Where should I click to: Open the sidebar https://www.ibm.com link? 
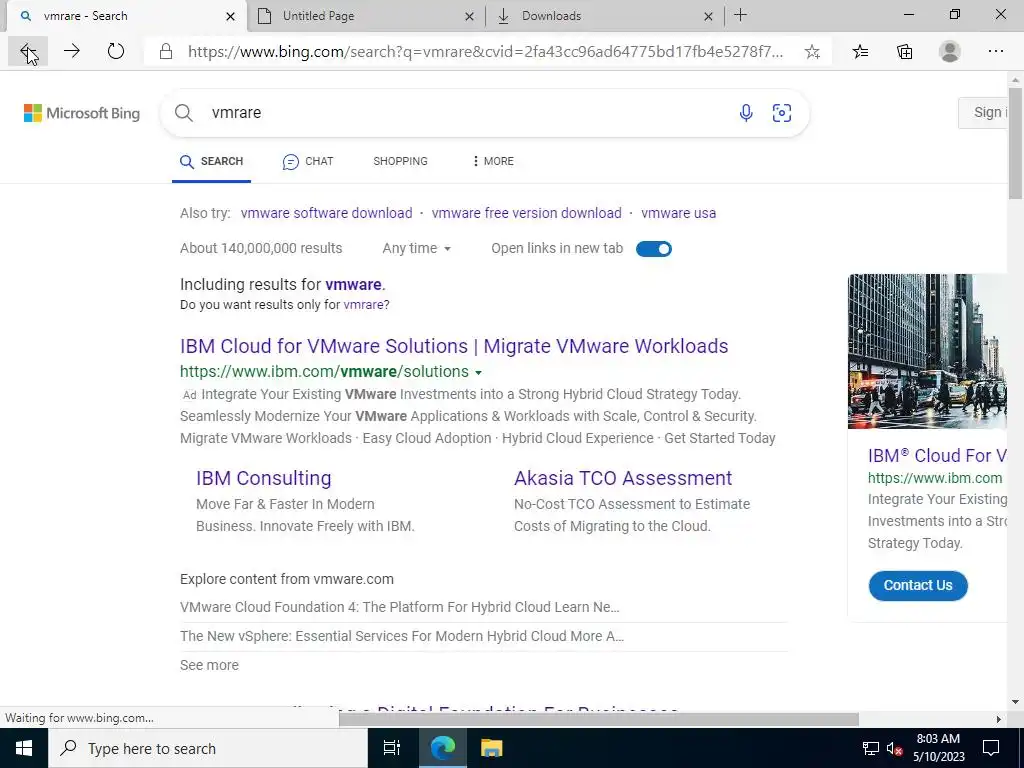pyautogui.click(x=935, y=478)
